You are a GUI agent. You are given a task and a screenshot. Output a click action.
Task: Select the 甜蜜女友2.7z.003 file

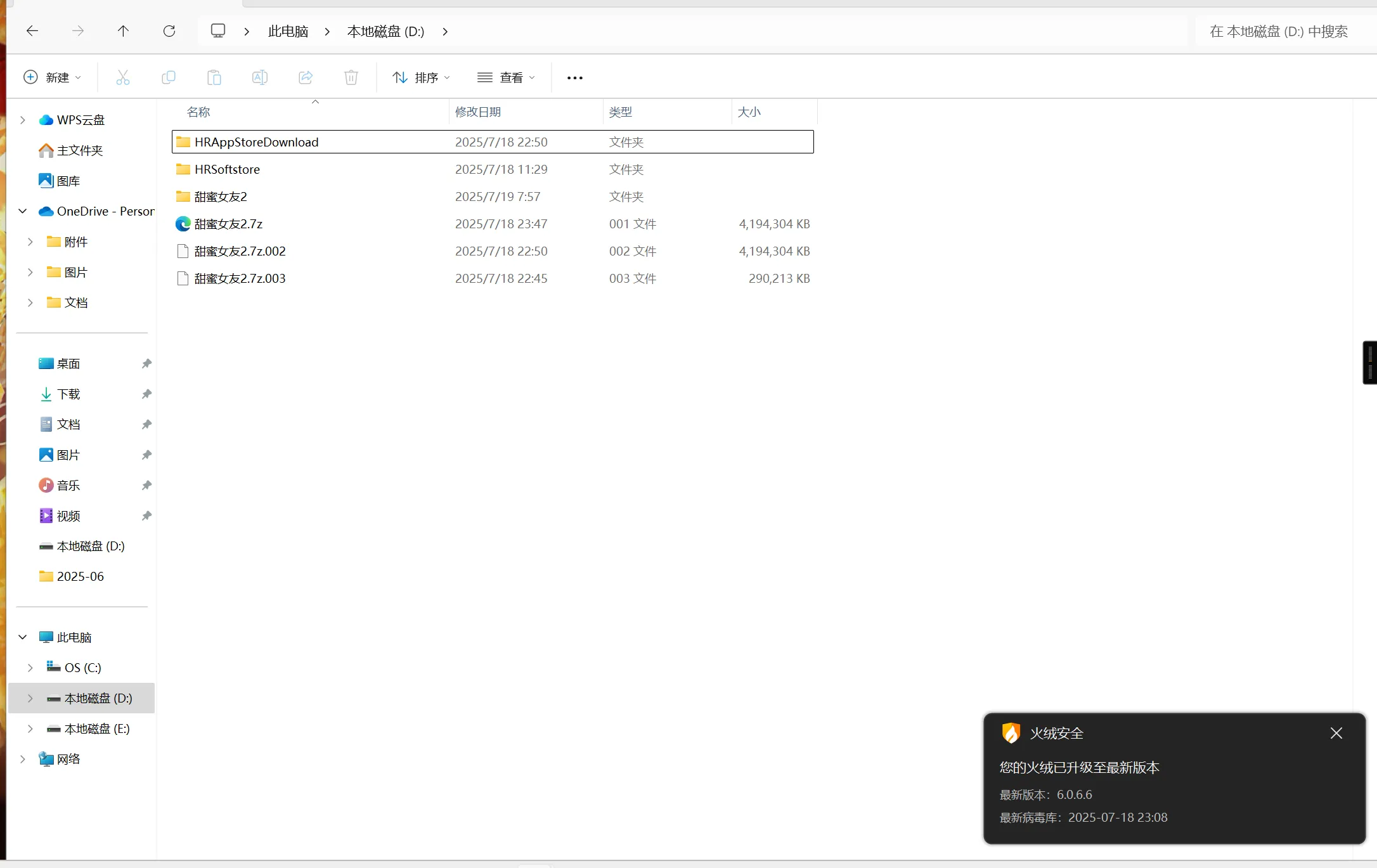coord(493,278)
